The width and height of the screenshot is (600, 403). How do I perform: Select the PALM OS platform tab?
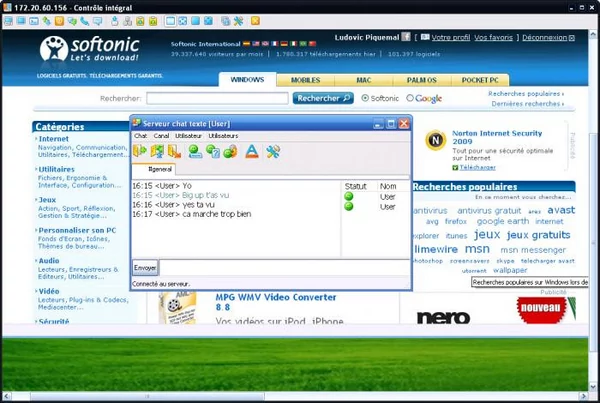click(422, 80)
